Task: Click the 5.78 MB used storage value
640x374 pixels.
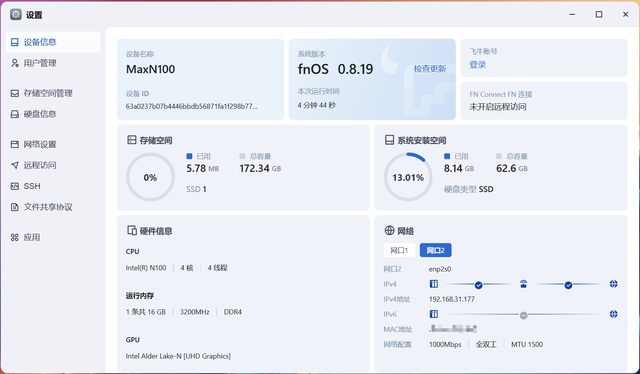Action: (x=202, y=168)
